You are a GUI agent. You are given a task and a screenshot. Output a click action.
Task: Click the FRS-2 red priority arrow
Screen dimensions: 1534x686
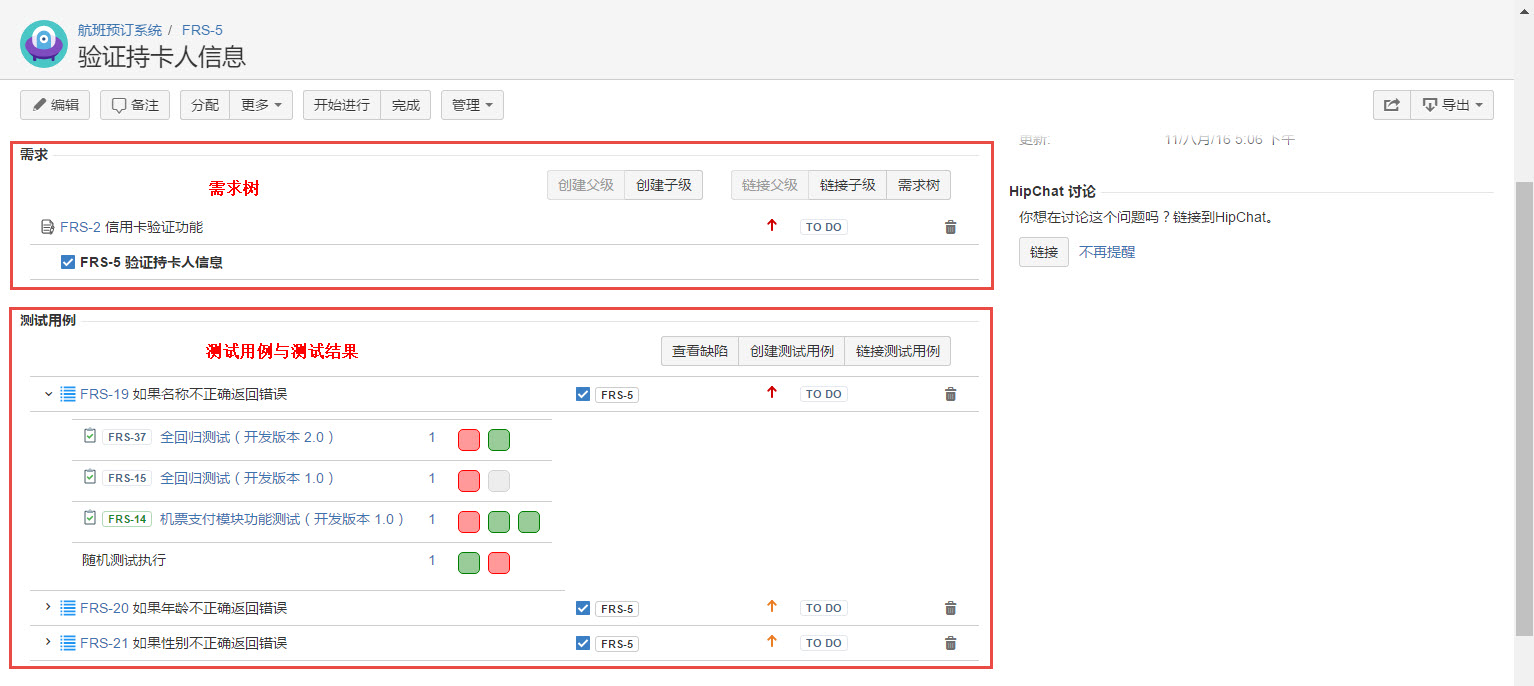(772, 226)
